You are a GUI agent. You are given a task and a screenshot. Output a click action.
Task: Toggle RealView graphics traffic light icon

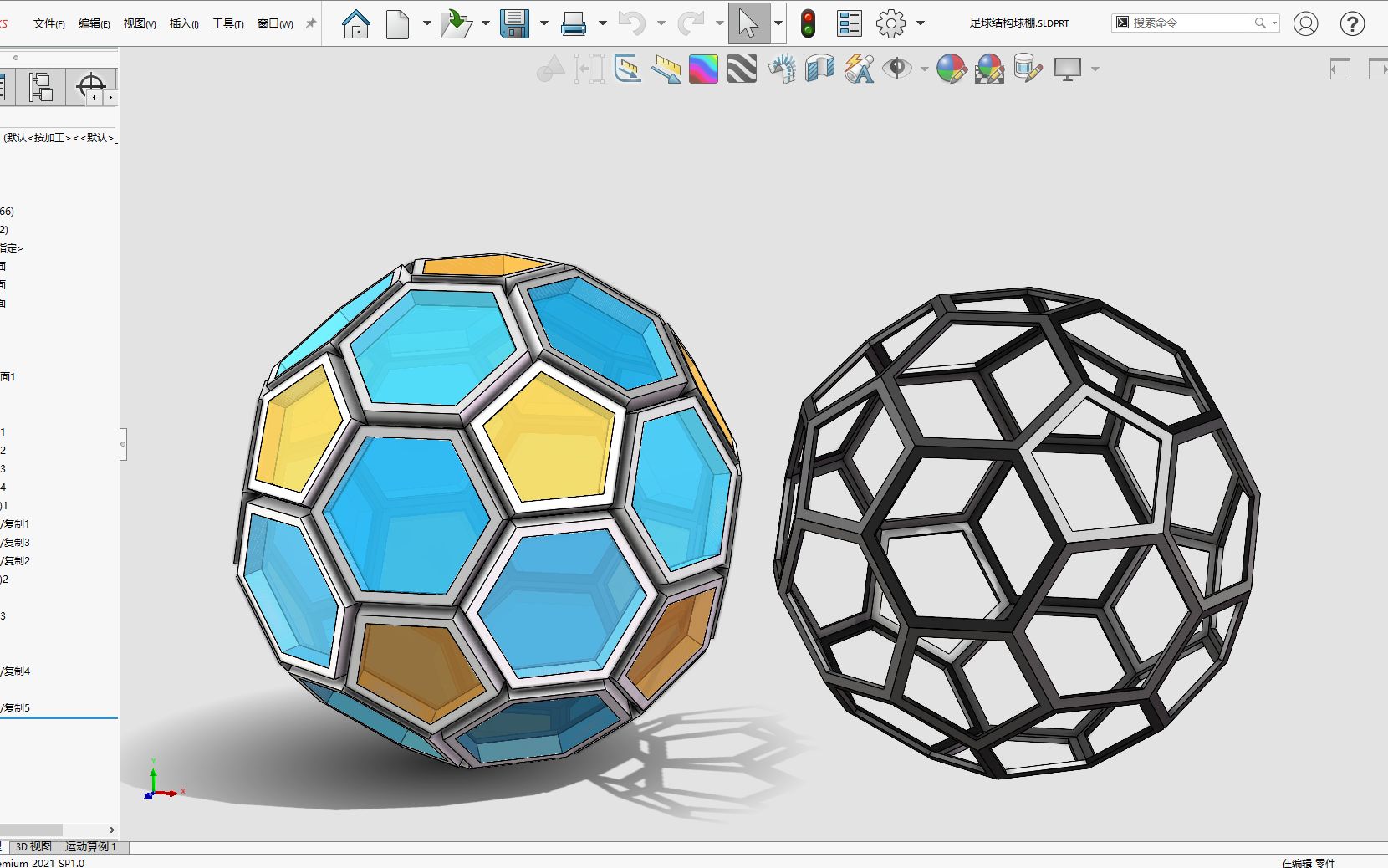click(x=807, y=23)
